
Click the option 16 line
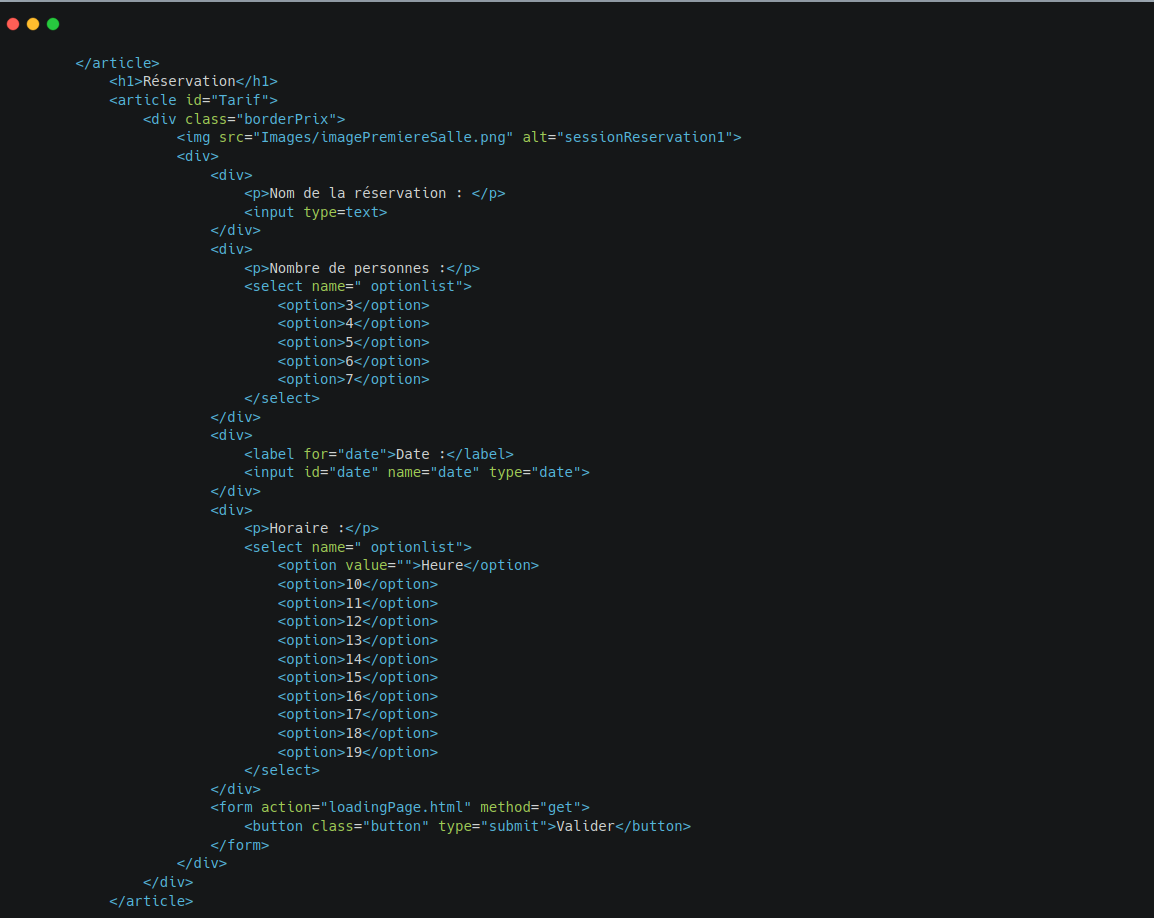[358, 696]
